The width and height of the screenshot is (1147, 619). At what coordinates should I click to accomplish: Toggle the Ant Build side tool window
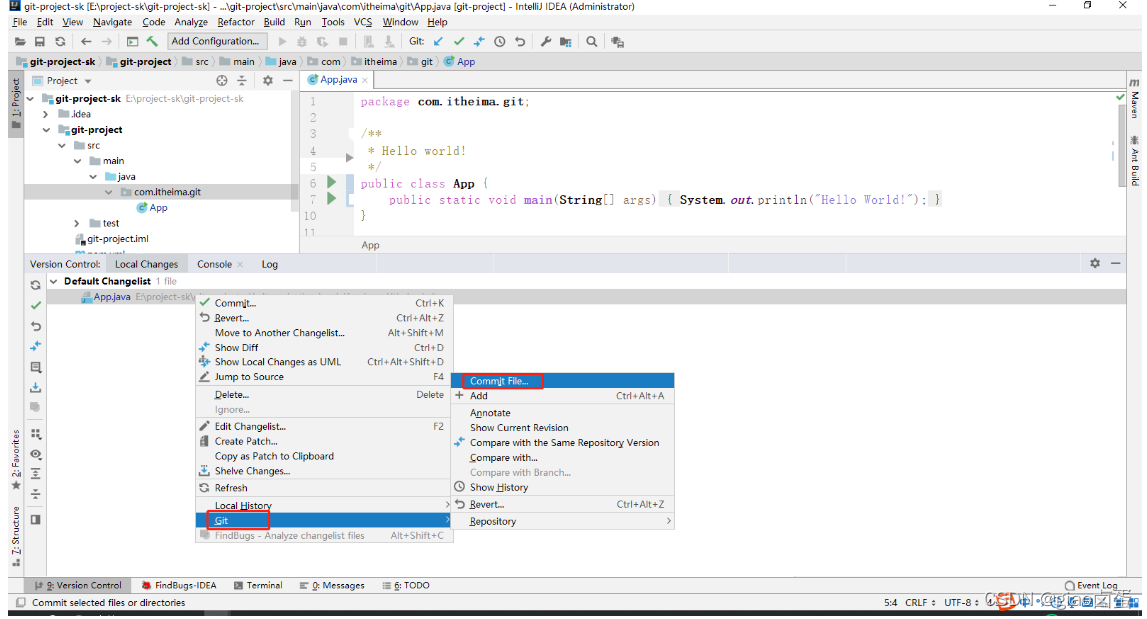(x=1135, y=161)
